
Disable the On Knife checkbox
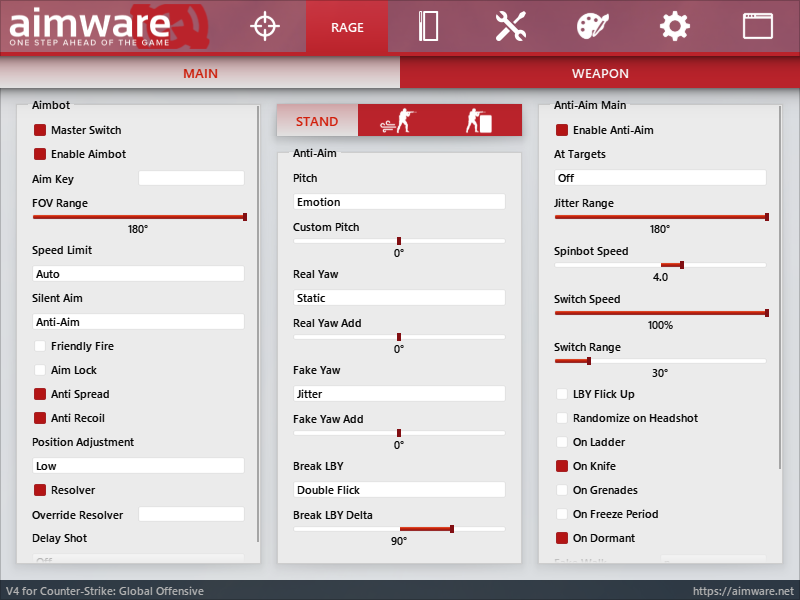562,466
